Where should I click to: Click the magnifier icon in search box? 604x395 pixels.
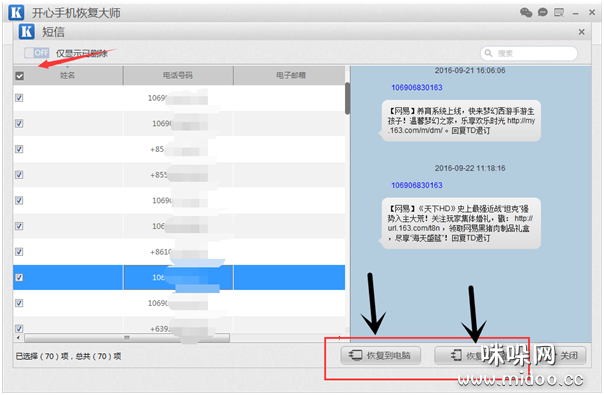(x=488, y=53)
